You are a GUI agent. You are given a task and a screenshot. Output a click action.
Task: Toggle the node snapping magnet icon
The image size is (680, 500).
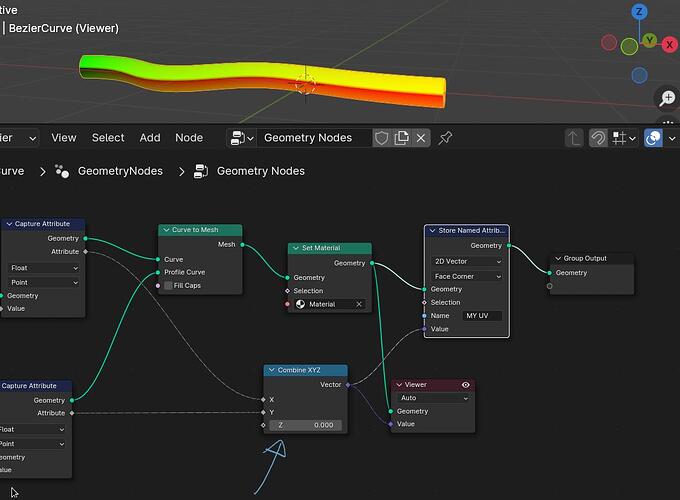pyautogui.click(x=598, y=138)
